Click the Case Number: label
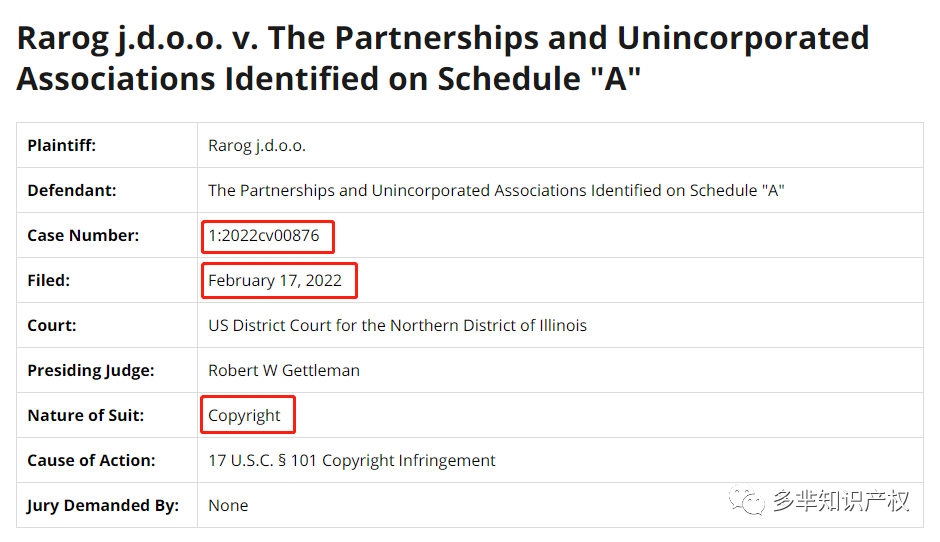 [x=83, y=236]
